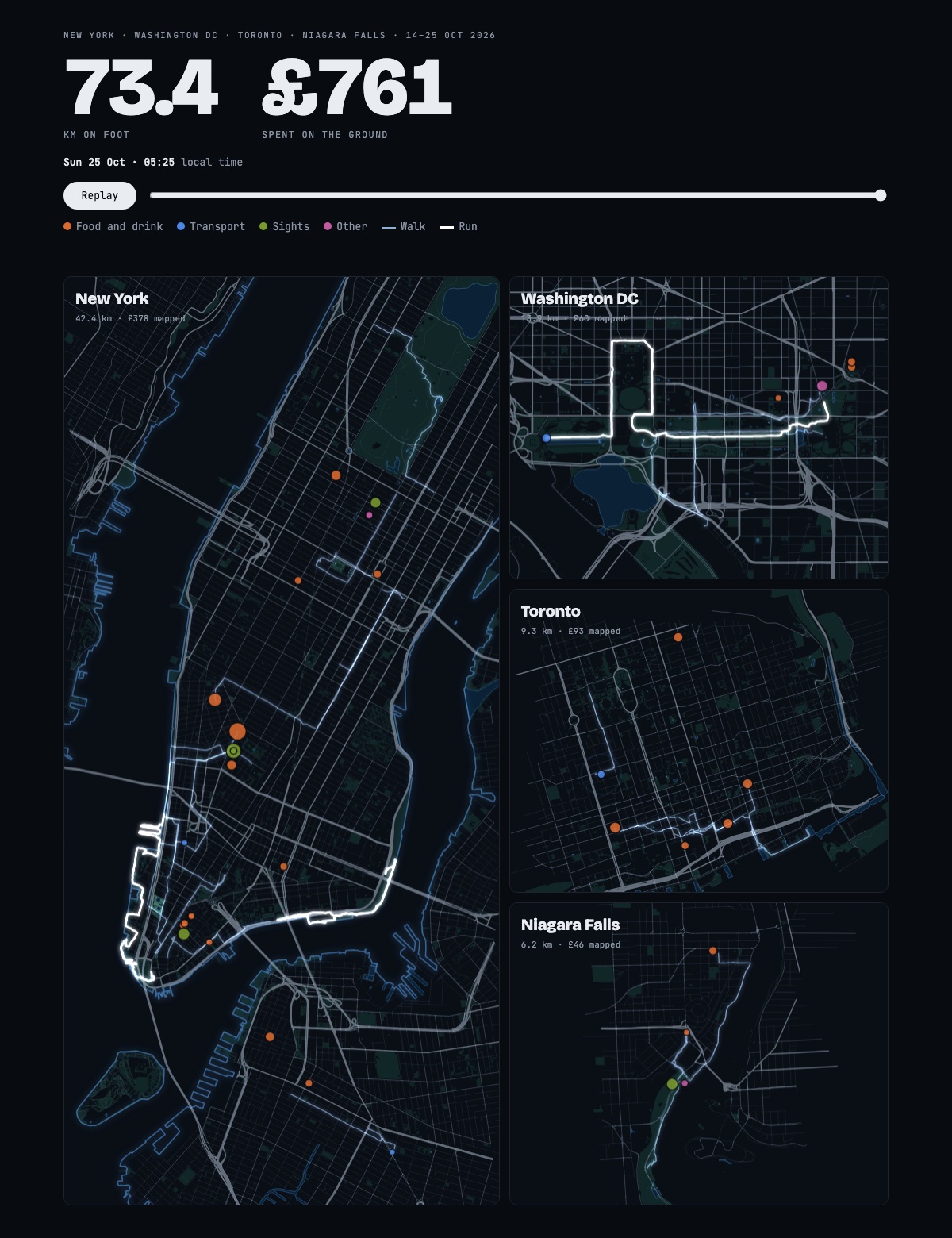
Task: Click the ringed green Sights marker in New York
Action: (x=233, y=751)
